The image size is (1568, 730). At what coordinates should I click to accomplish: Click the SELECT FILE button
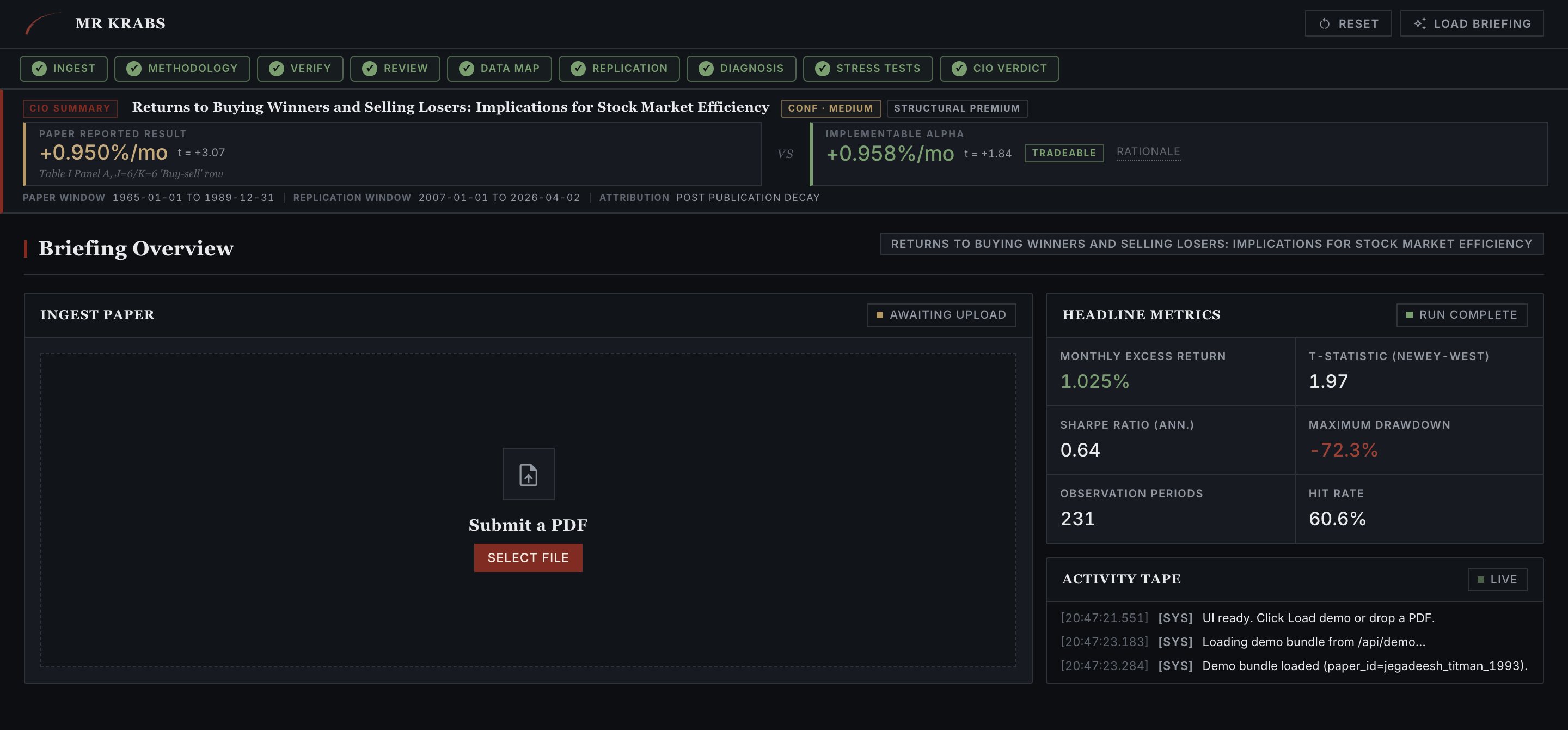click(528, 557)
